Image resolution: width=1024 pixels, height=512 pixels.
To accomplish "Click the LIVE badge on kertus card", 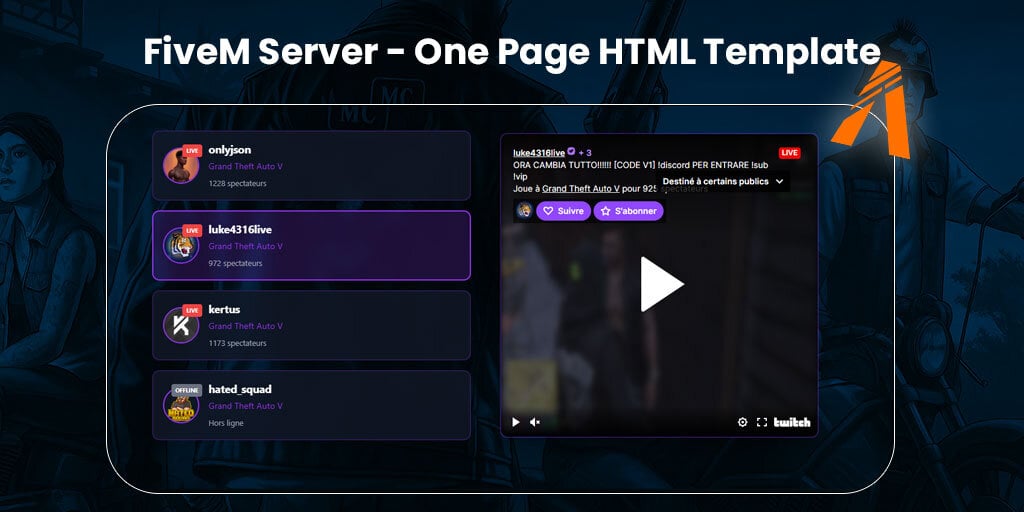I will click(192, 310).
